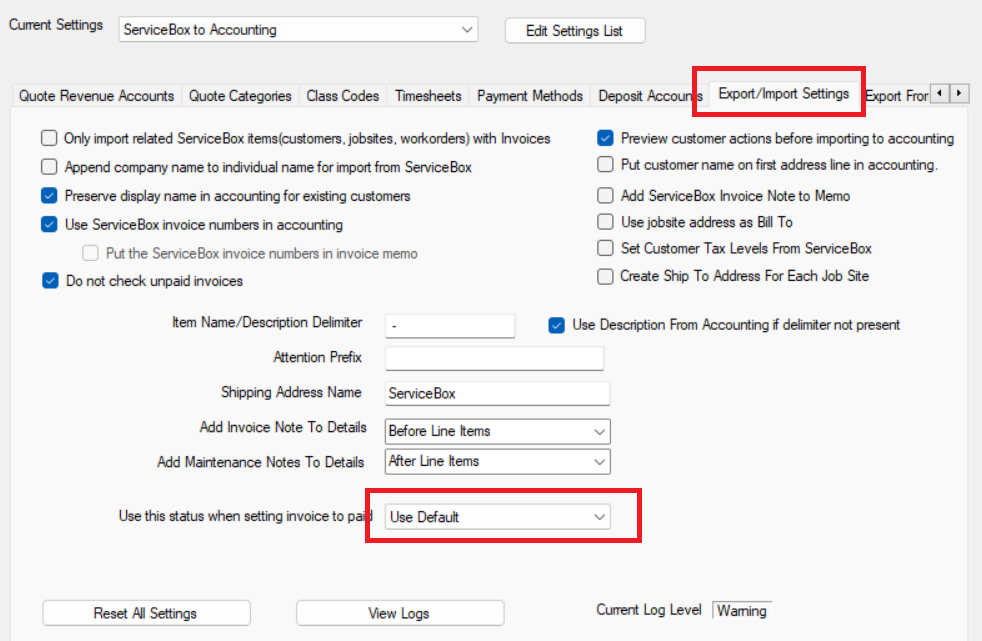
Task: Open the paid invoice status Use Default dropdown
Action: pyautogui.click(x=497, y=517)
